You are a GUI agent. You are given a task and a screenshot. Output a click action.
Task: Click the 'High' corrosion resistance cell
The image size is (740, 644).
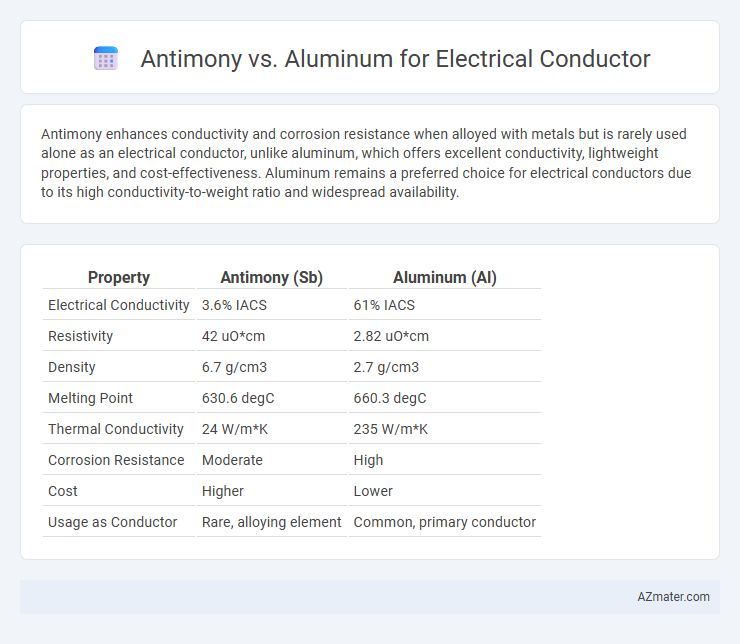[x=368, y=460]
